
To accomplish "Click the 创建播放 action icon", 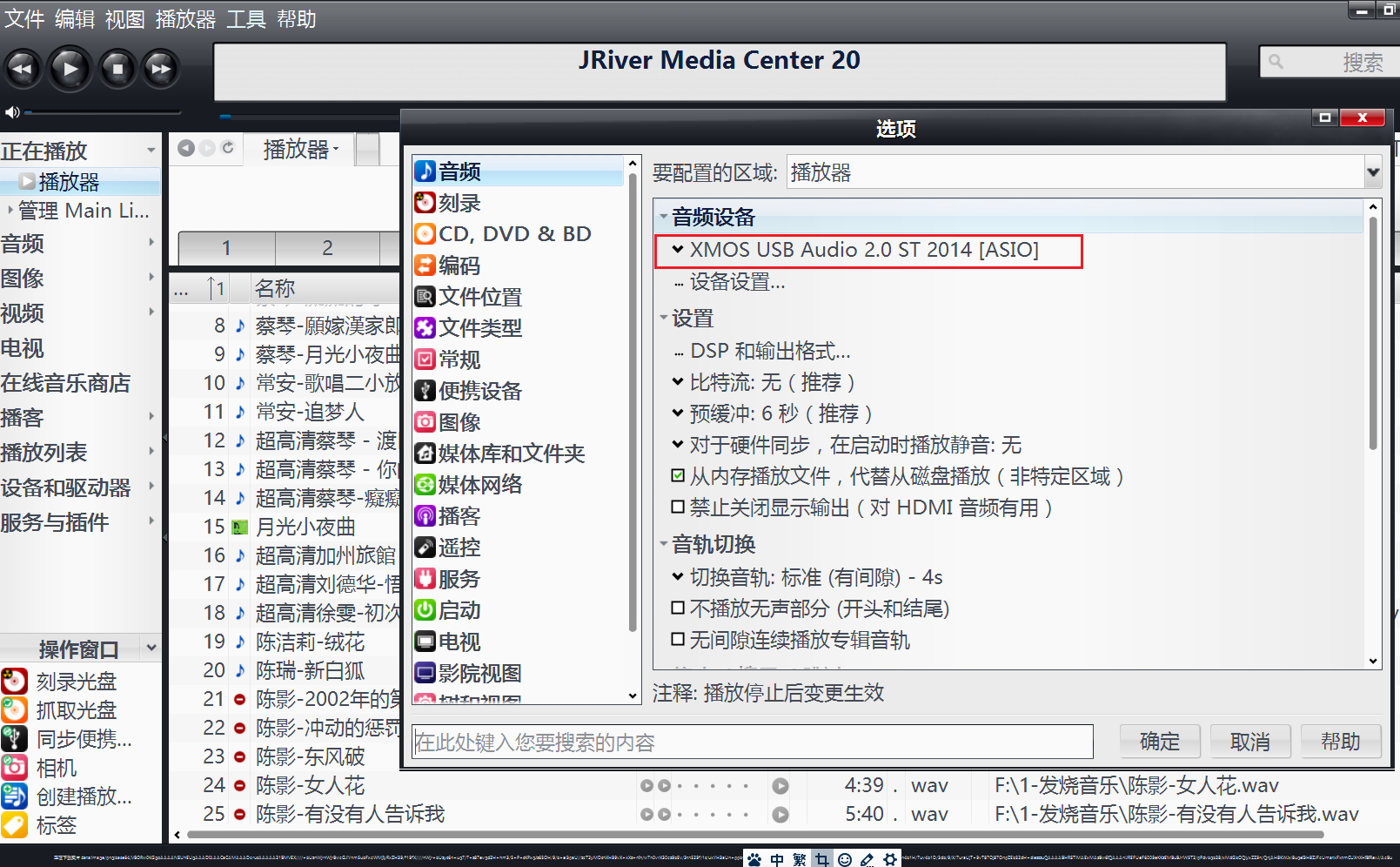I will [14, 796].
